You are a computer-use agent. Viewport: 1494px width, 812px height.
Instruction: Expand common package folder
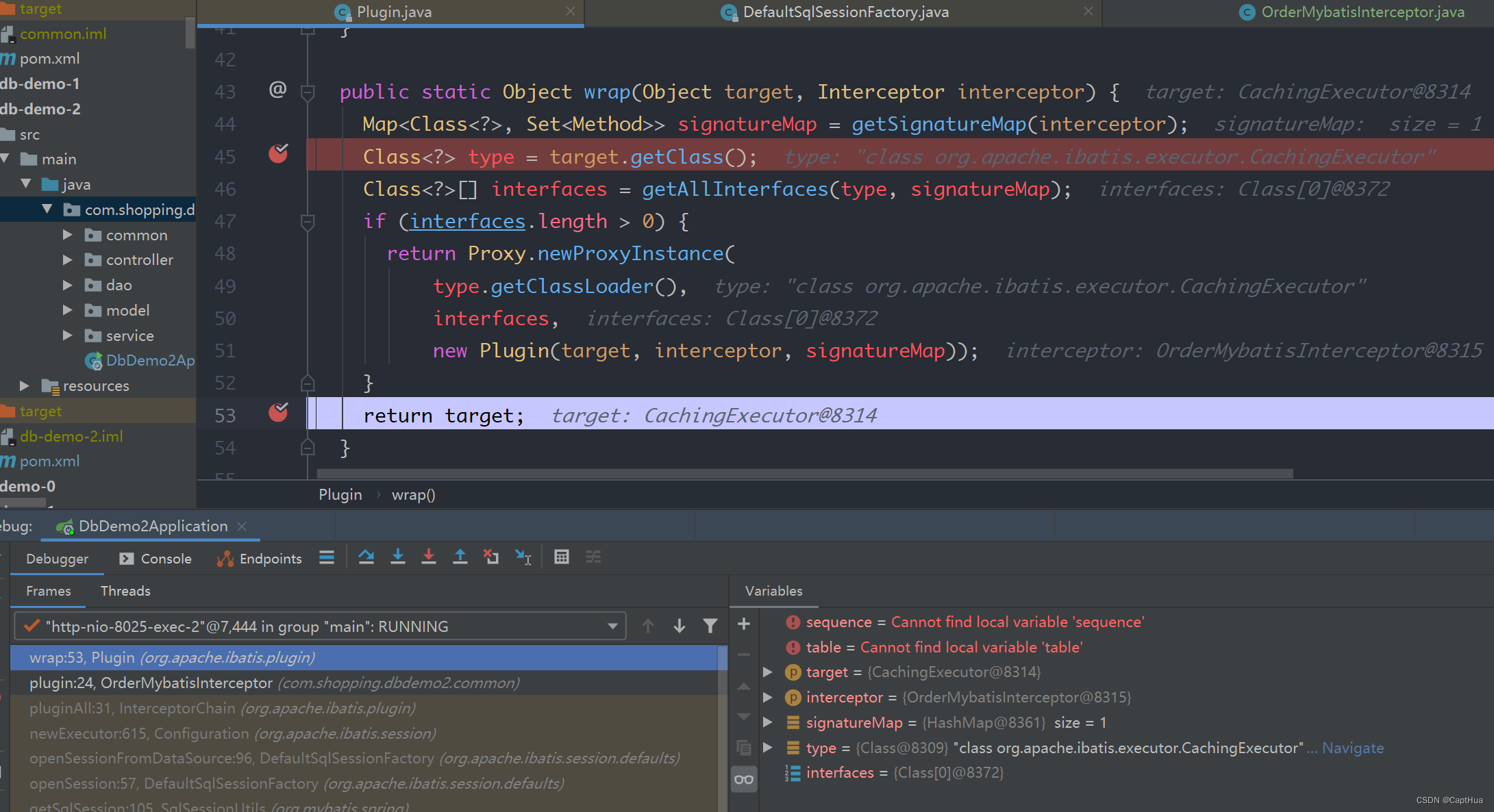click(67, 235)
